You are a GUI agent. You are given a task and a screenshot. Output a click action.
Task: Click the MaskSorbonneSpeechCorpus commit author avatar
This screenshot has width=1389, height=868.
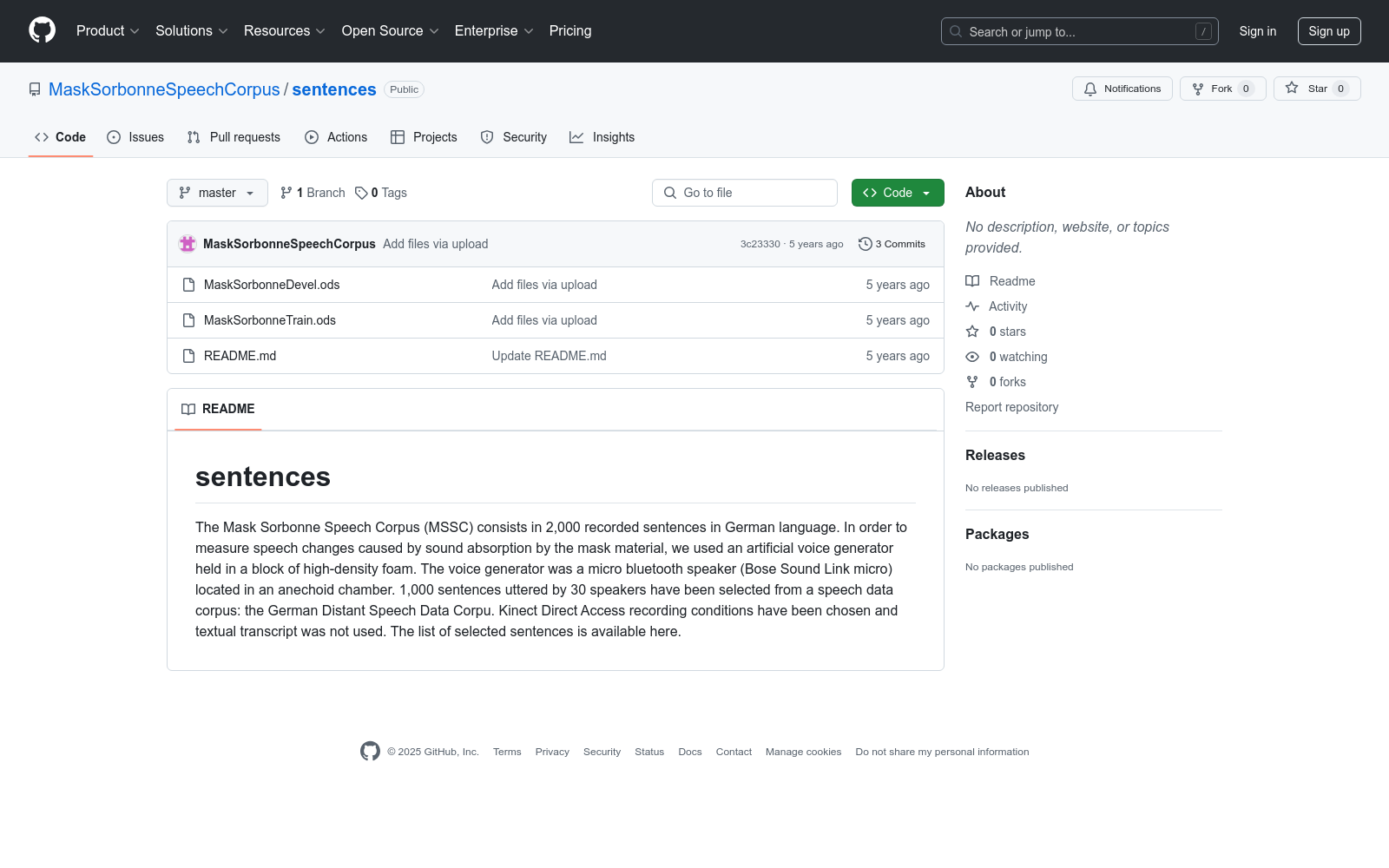point(188,244)
